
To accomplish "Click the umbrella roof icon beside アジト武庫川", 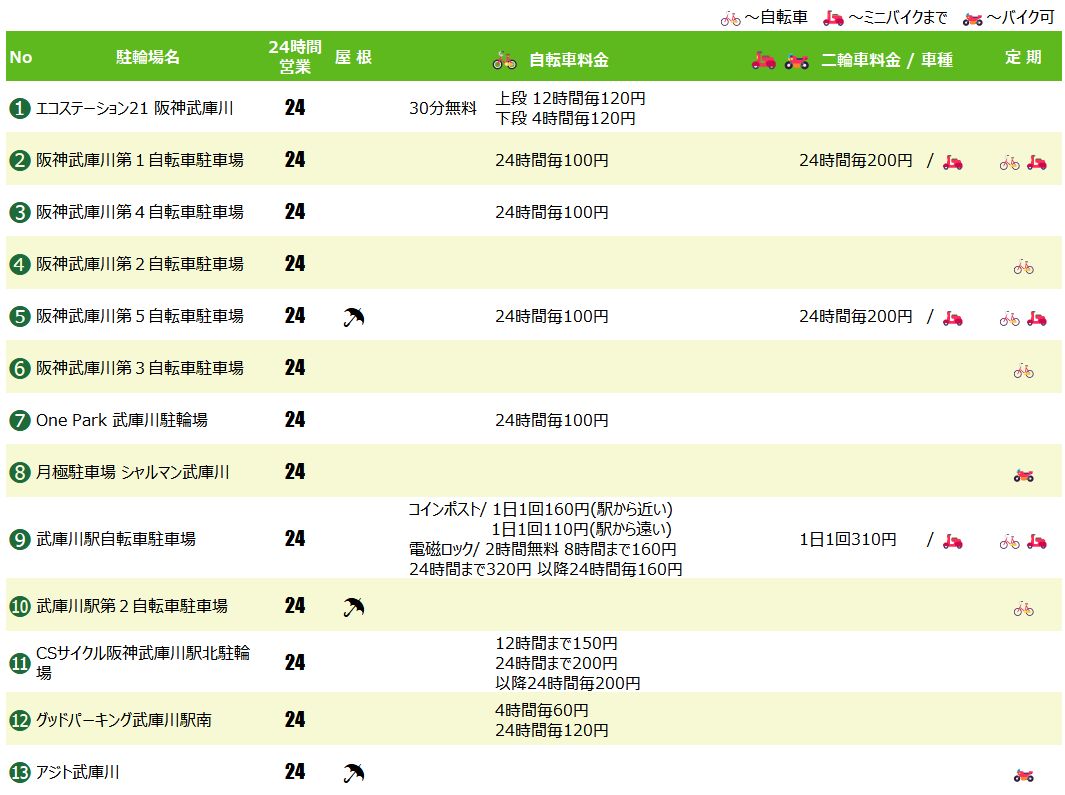I will [353, 772].
